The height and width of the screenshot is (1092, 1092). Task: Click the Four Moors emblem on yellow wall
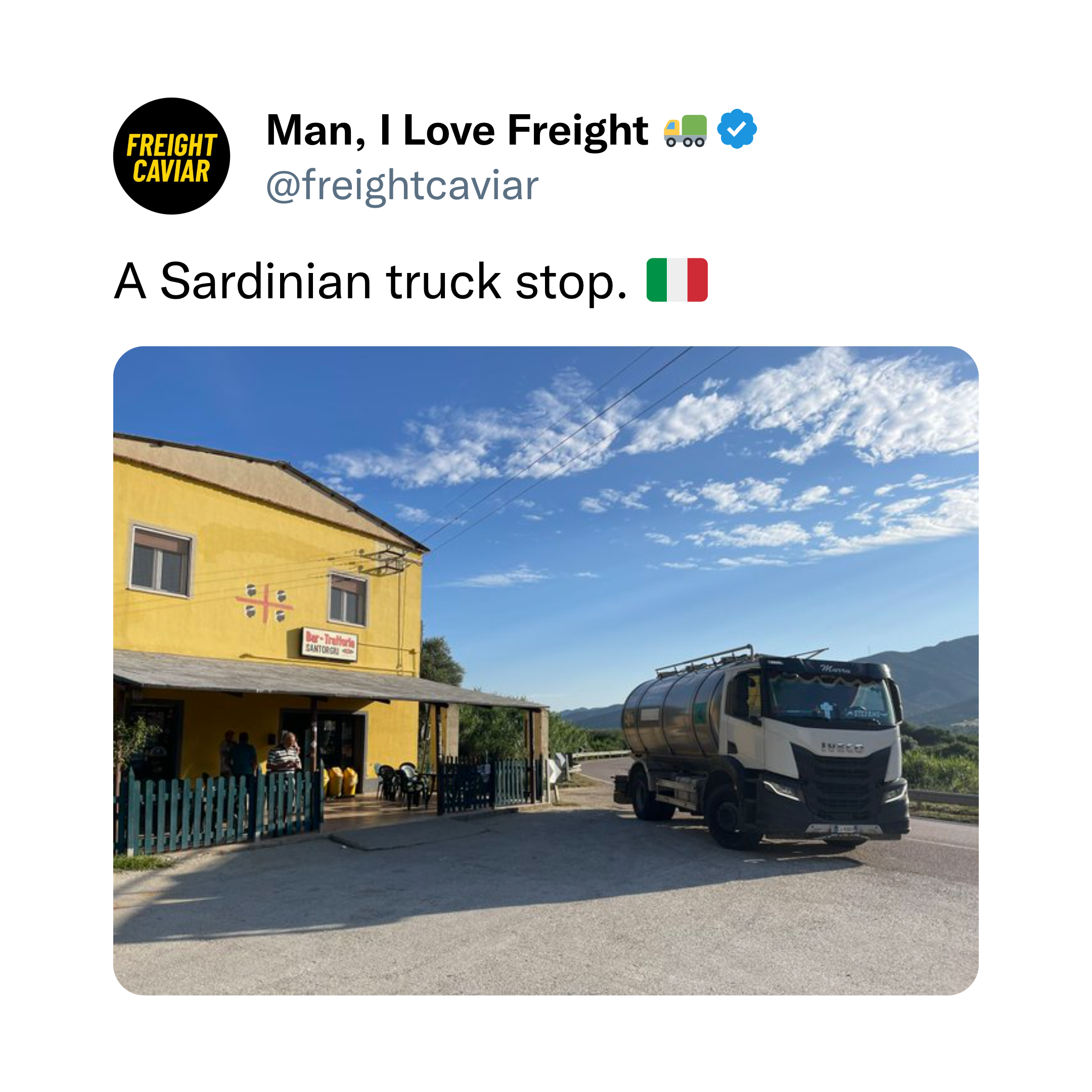pyautogui.click(x=264, y=603)
